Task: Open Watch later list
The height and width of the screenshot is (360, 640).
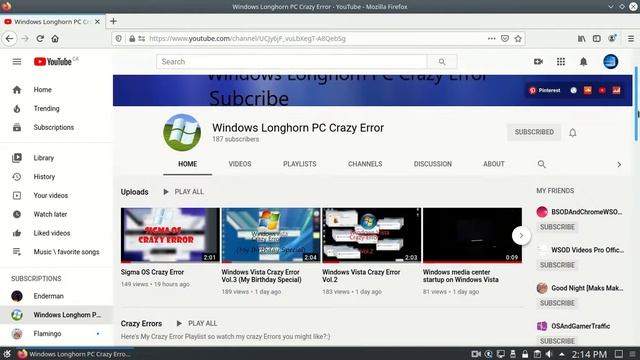Action: coord(56,214)
